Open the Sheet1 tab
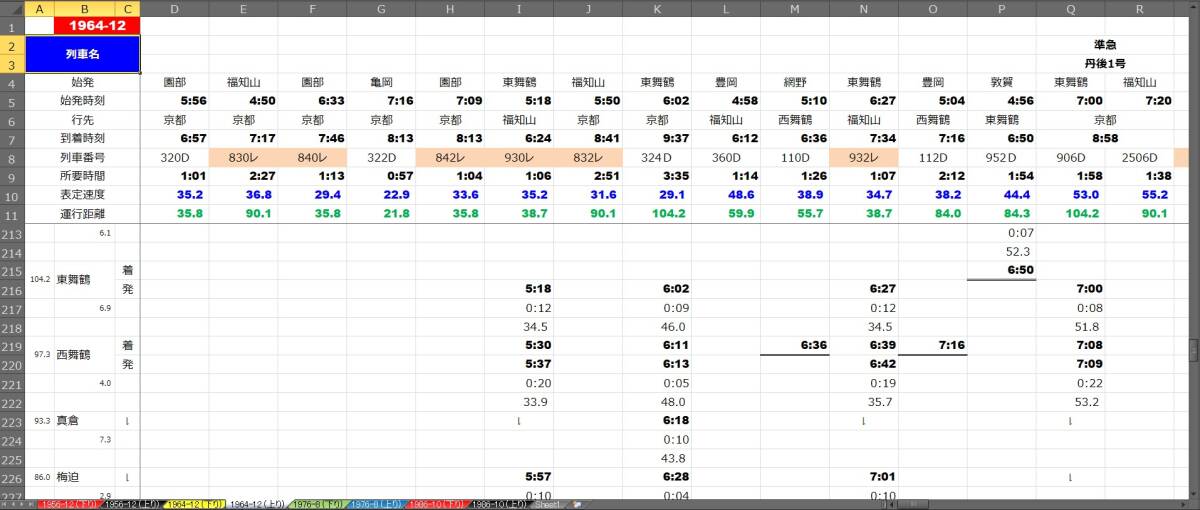 tap(547, 505)
